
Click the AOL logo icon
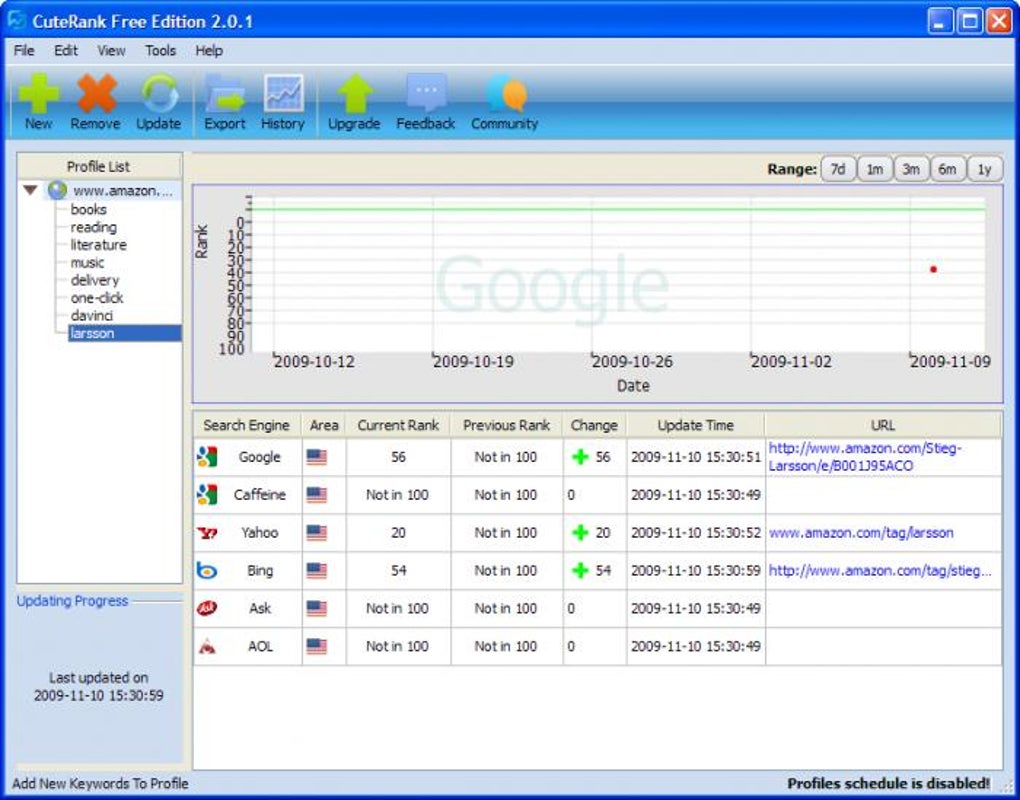pos(207,647)
